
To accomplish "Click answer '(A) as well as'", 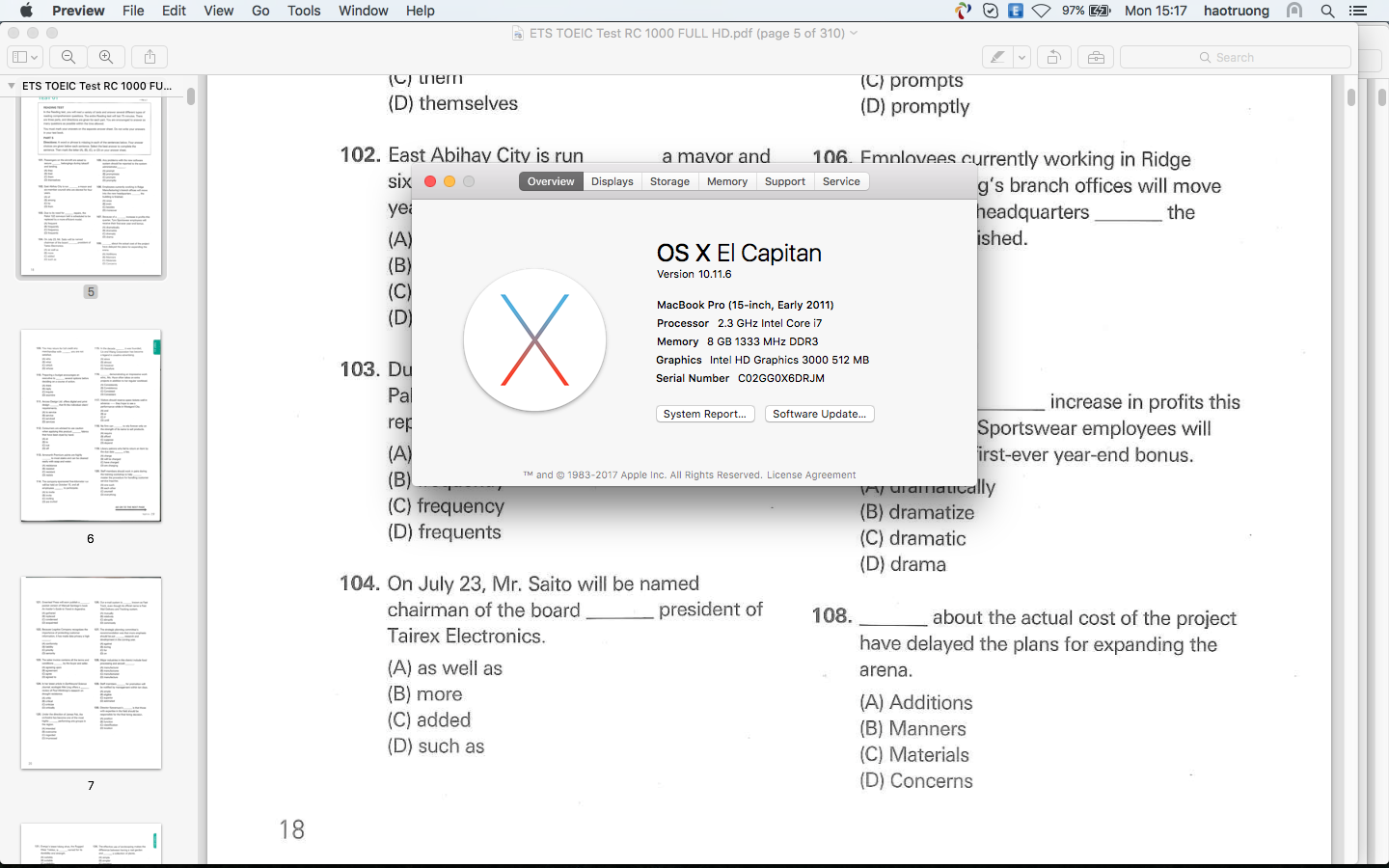I will pos(445,668).
